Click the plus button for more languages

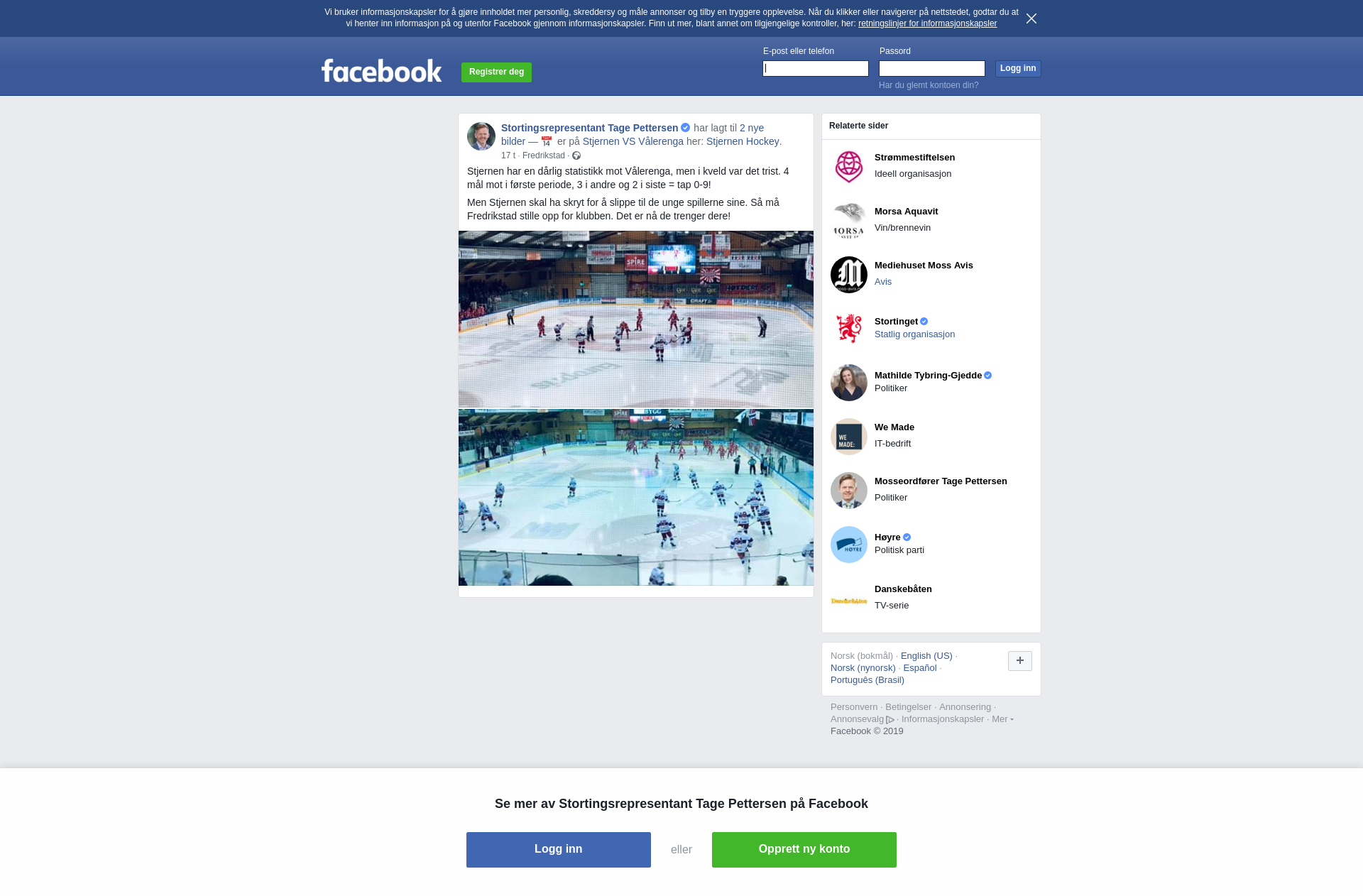click(x=1020, y=661)
